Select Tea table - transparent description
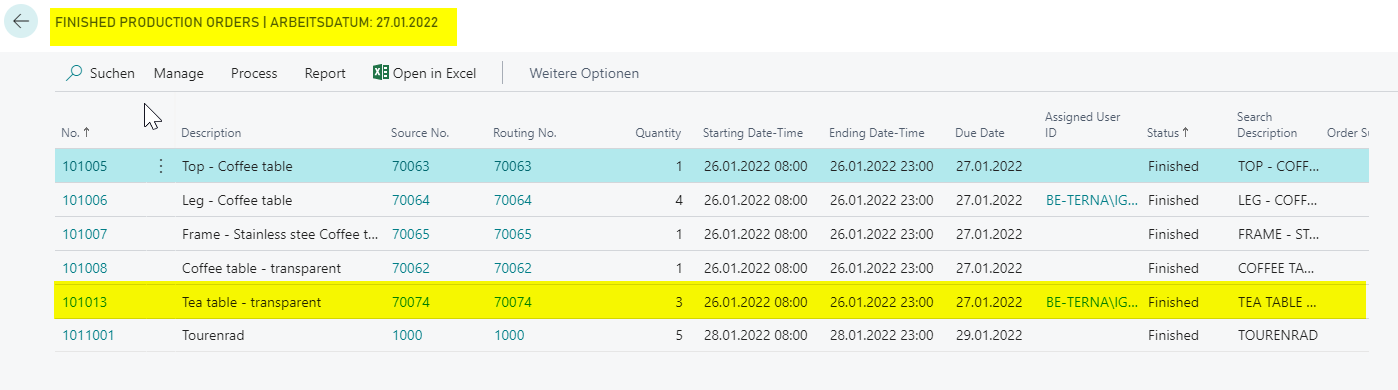Viewport: 1398px width, 390px height. [251, 302]
